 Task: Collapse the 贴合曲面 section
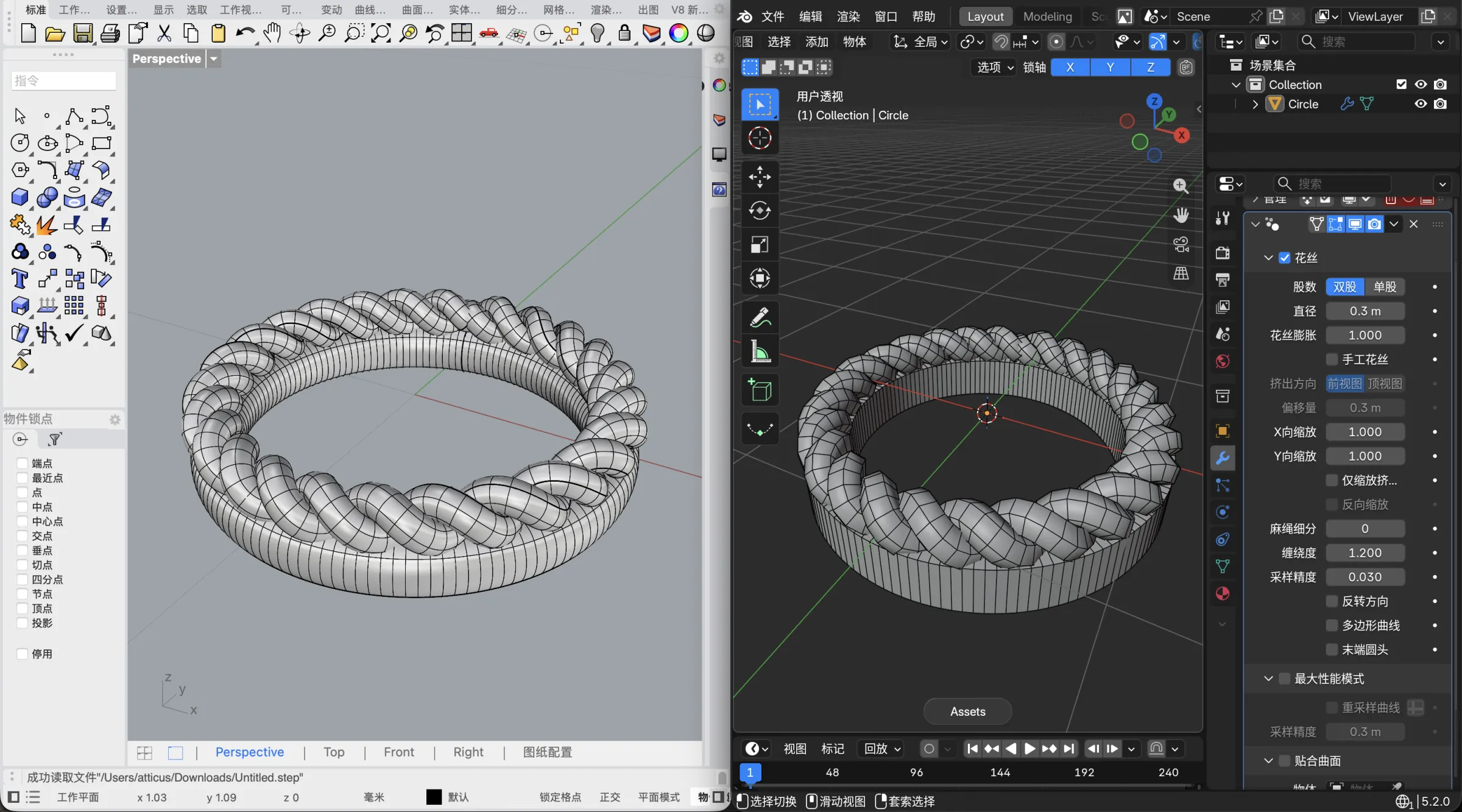pos(1268,761)
